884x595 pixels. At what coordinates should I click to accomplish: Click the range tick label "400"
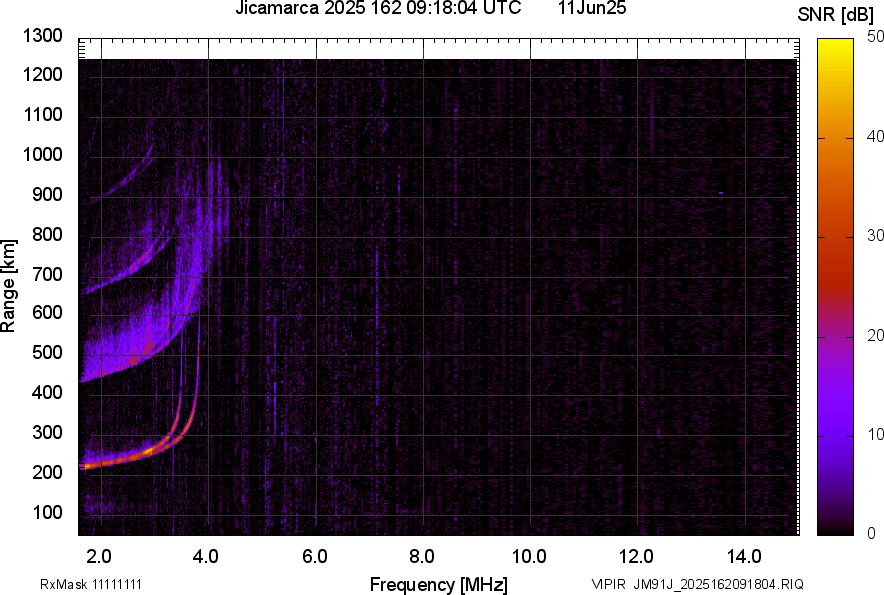47,392
